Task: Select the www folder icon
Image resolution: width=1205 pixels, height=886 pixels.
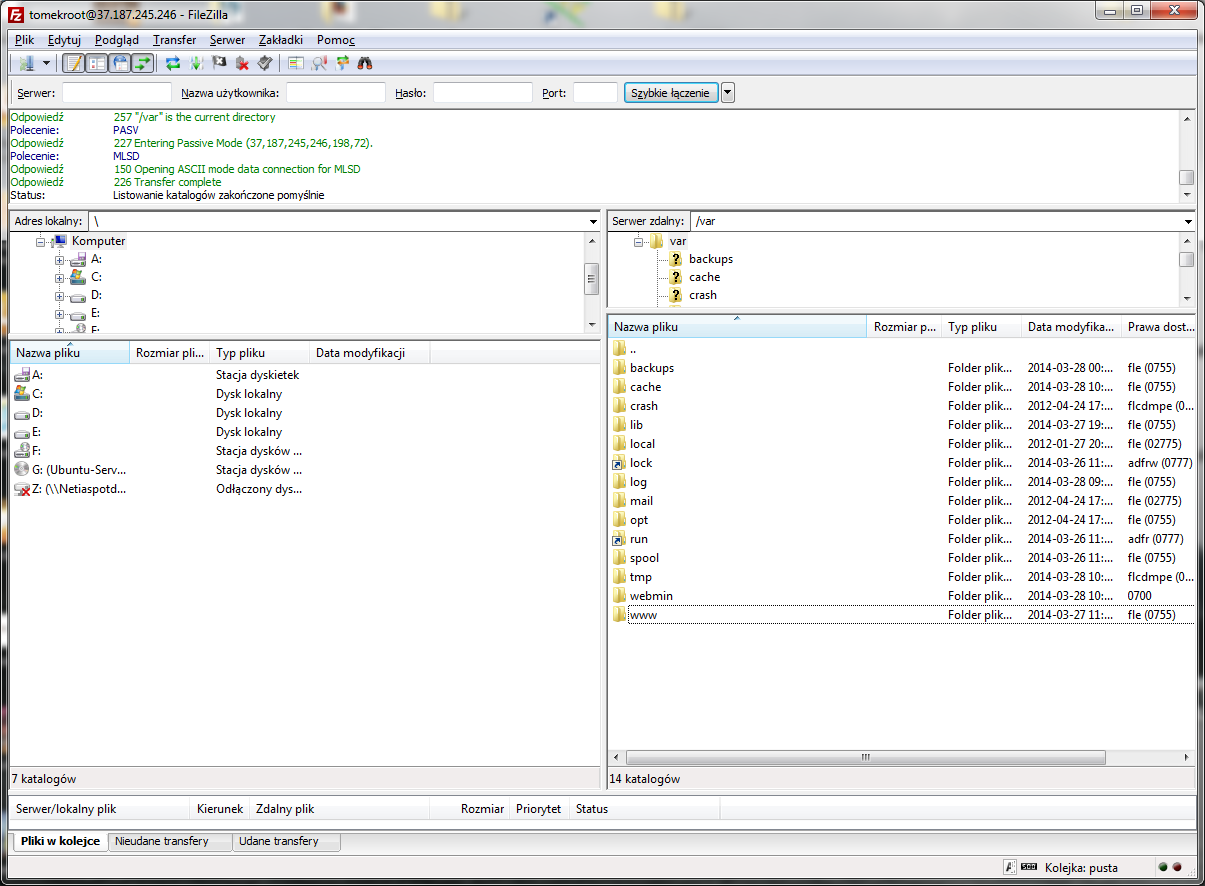Action: pyautogui.click(x=619, y=615)
